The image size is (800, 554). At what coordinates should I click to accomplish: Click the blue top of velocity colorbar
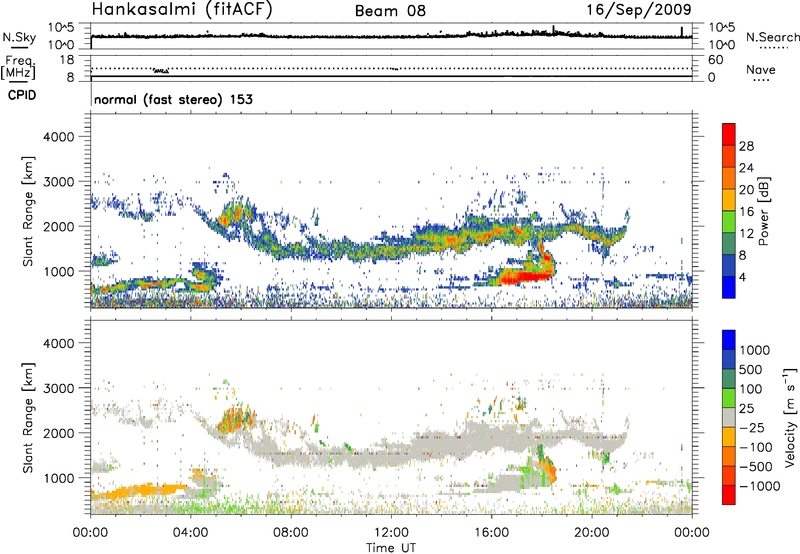[x=729, y=340]
